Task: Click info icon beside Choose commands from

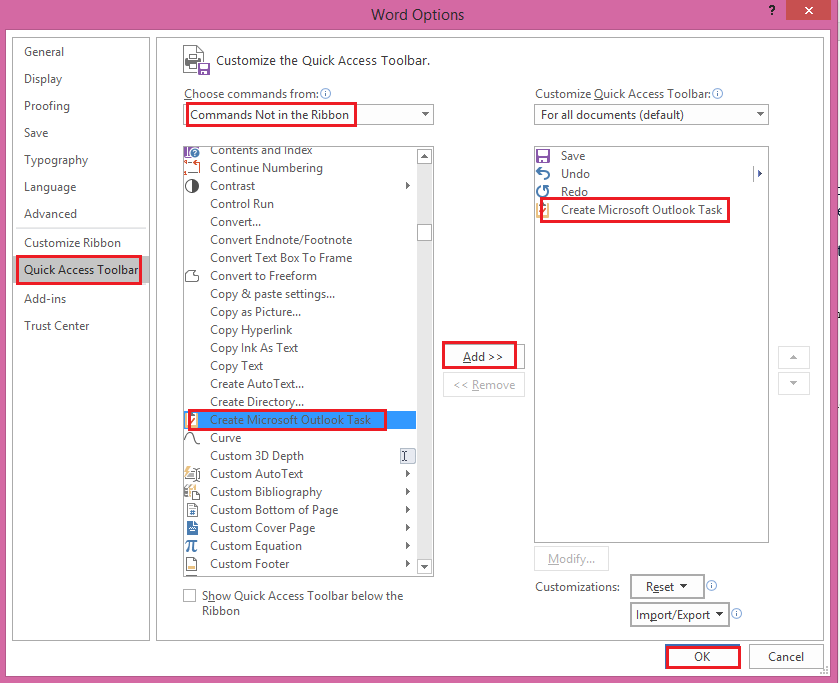Action: tap(326, 94)
